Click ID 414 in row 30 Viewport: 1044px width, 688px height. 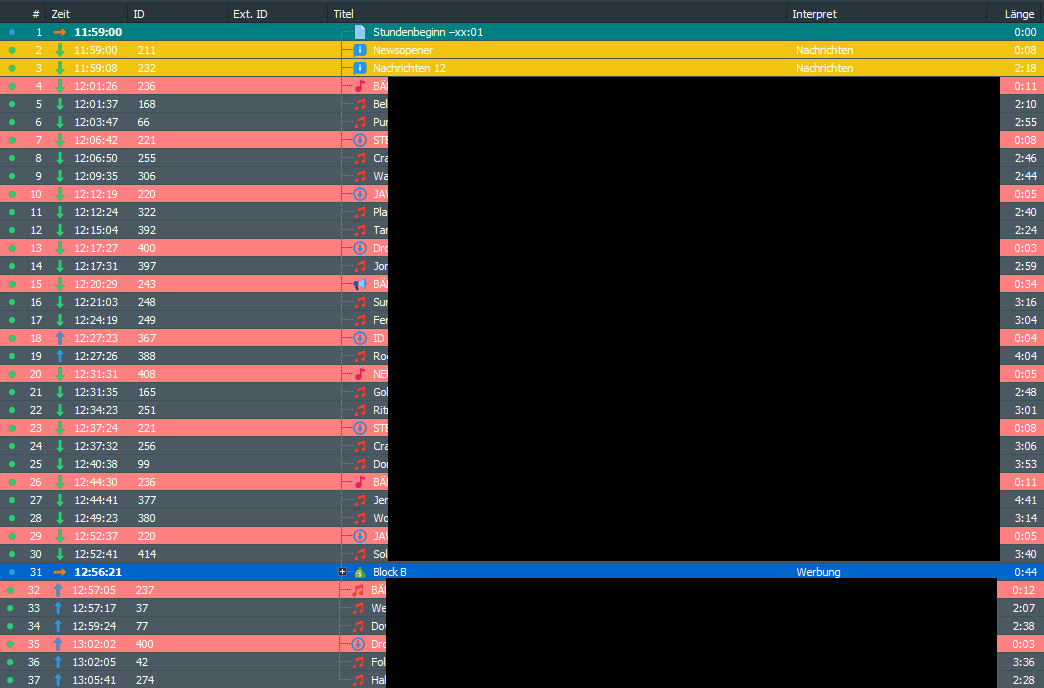[146, 553]
